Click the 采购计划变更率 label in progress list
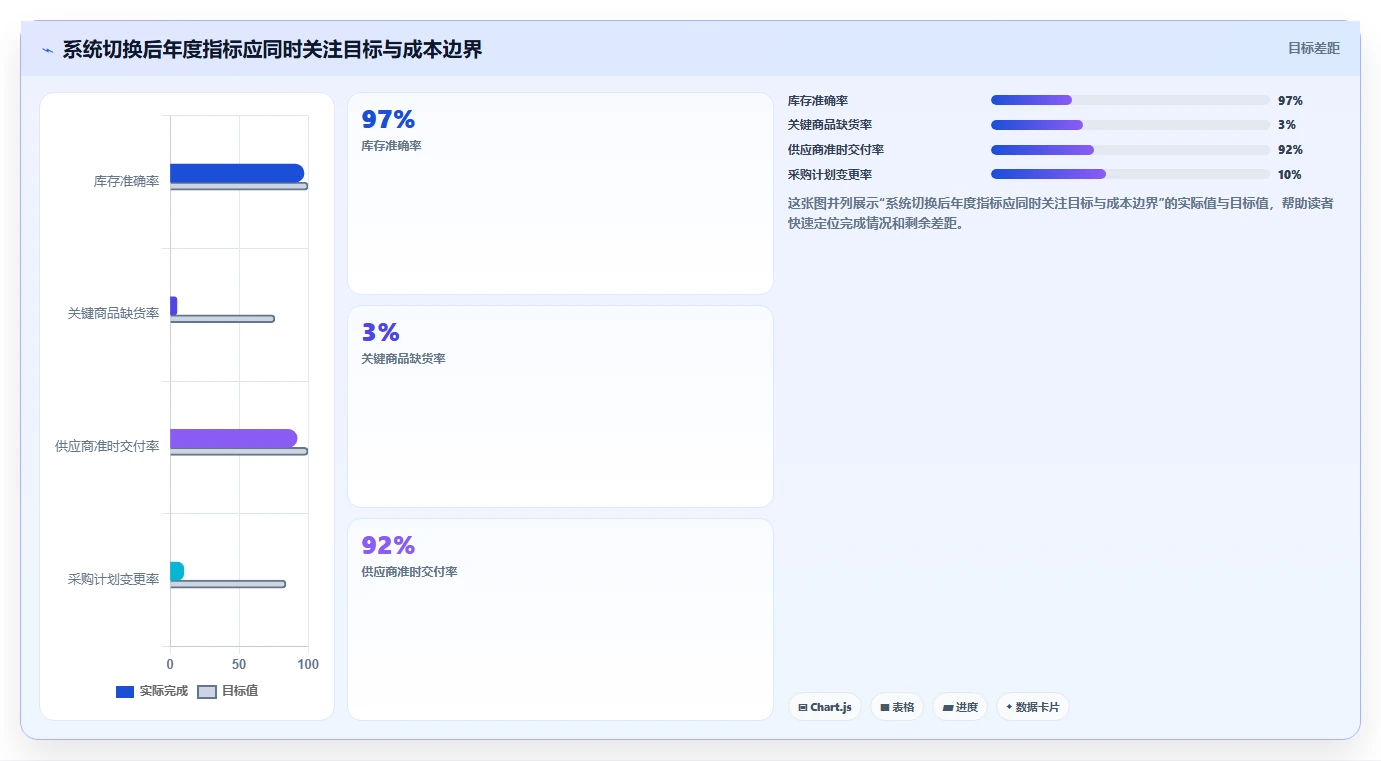The image size is (1381, 761). 830,175
